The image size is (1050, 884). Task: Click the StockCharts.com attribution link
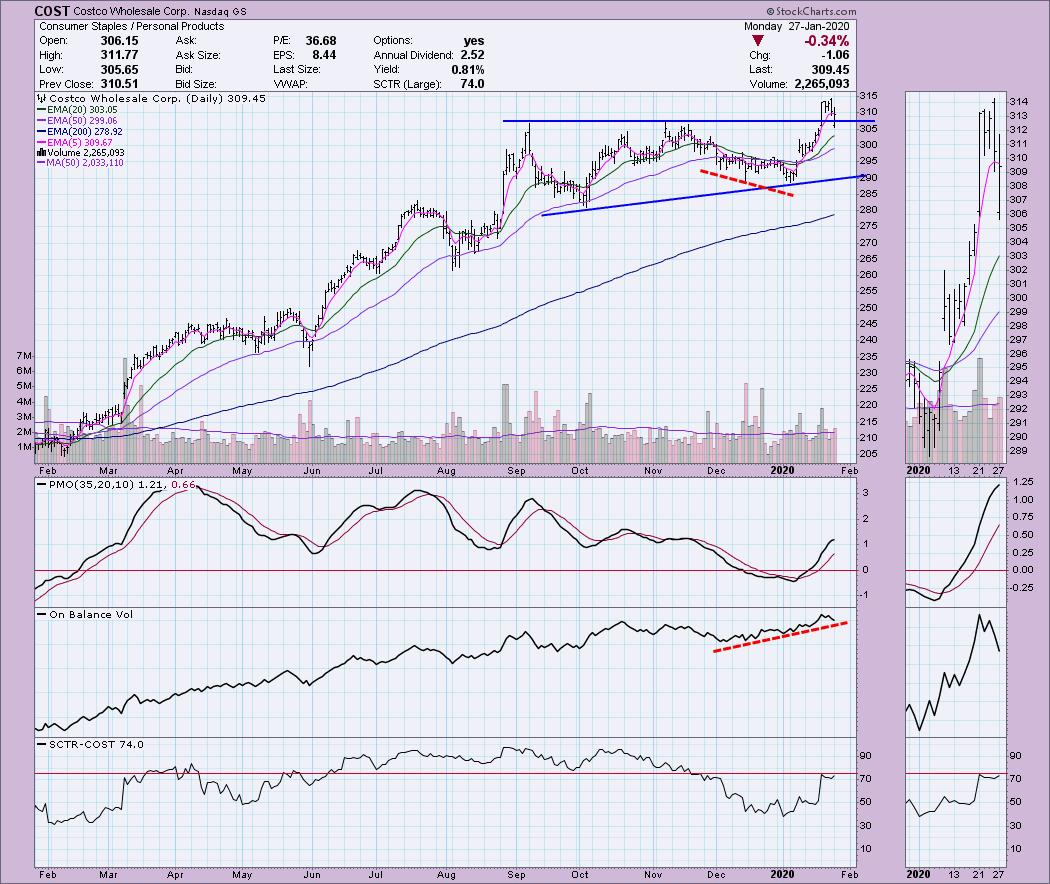click(x=811, y=11)
